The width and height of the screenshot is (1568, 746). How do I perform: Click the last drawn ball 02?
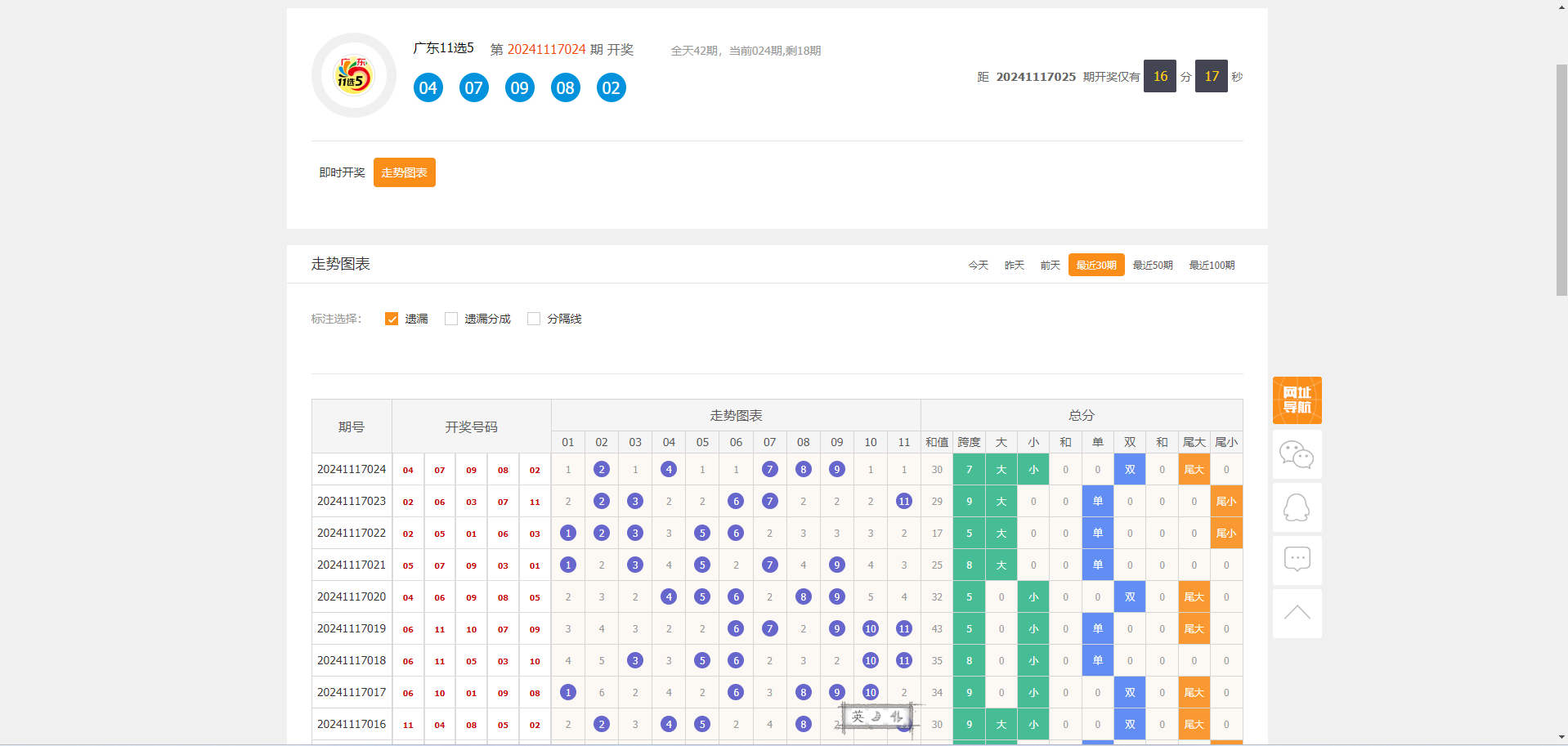click(612, 88)
